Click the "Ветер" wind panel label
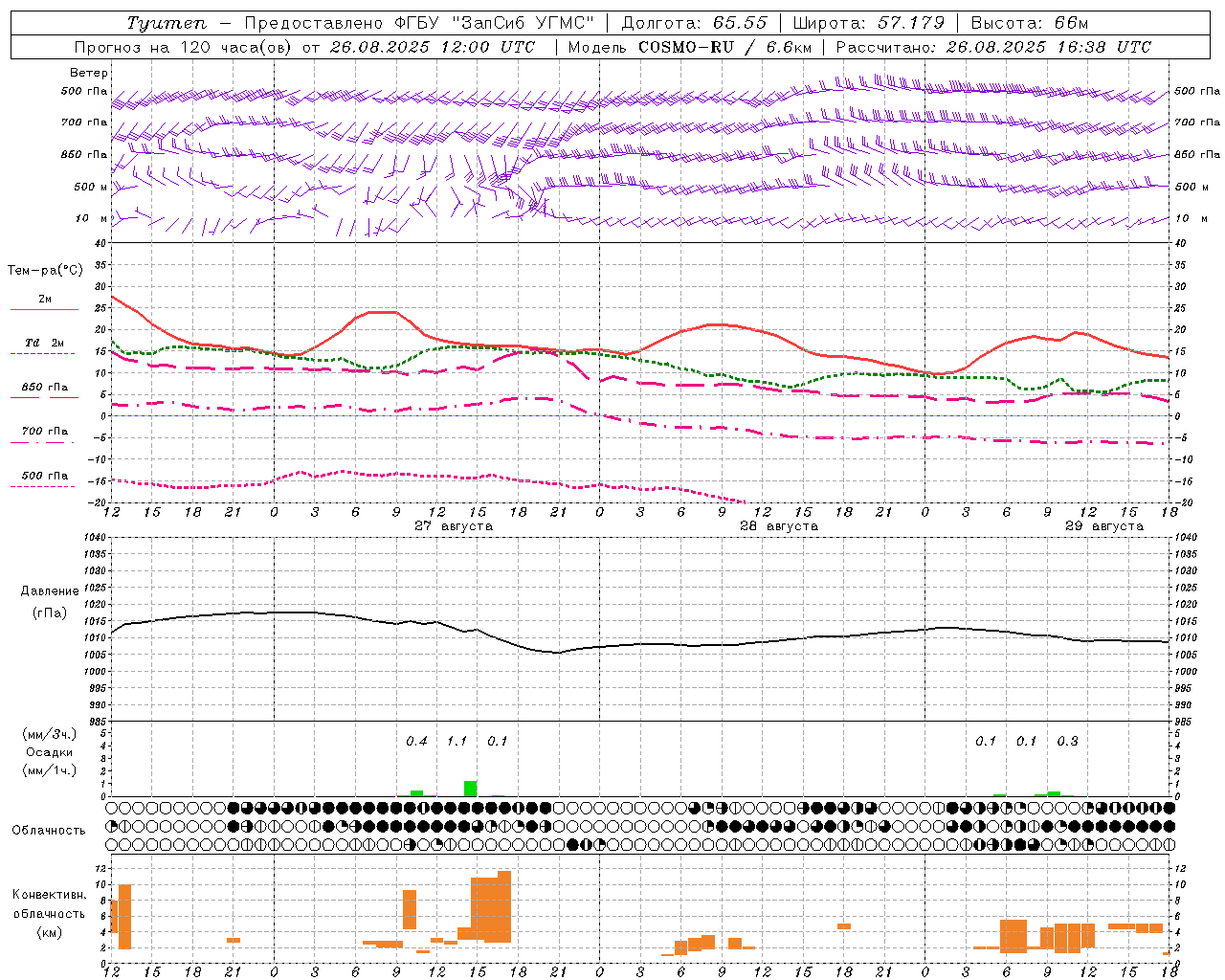This screenshot has width=1225, height=980. tap(89, 73)
